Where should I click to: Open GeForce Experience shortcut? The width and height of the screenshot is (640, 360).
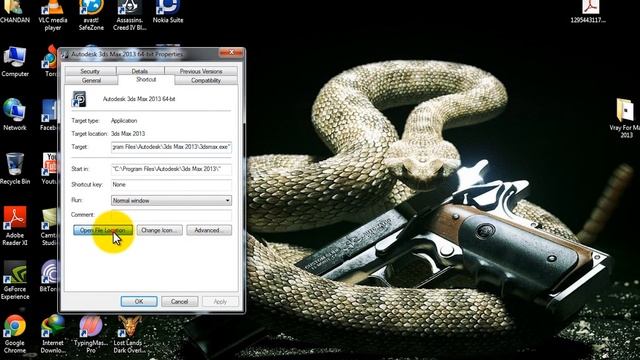pos(15,280)
